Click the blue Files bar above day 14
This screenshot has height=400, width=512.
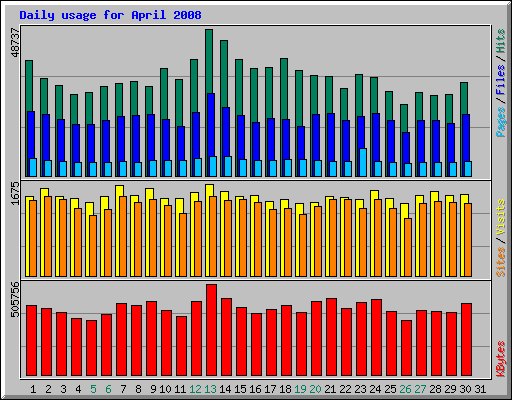click(x=226, y=132)
